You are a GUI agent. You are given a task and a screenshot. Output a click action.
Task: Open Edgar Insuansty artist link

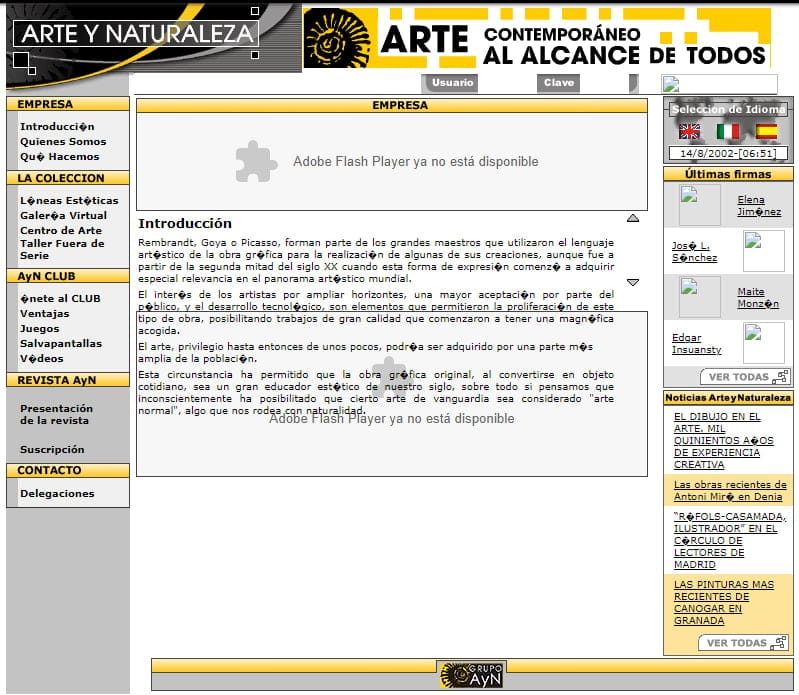click(x=697, y=344)
